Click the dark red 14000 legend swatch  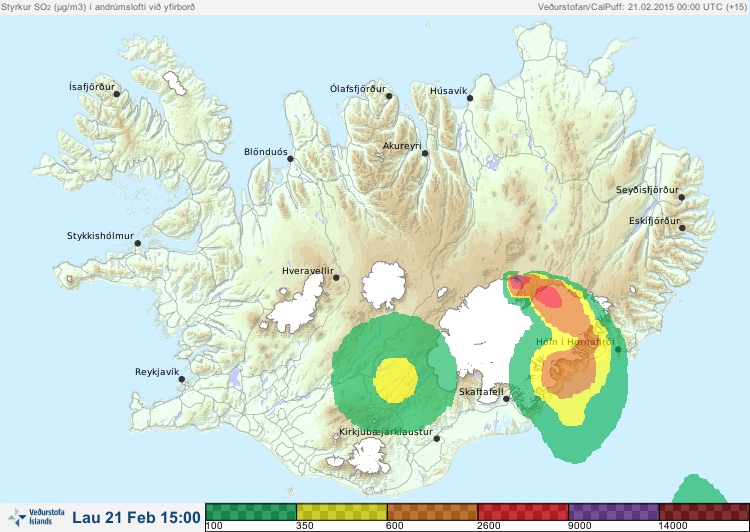coord(704,512)
